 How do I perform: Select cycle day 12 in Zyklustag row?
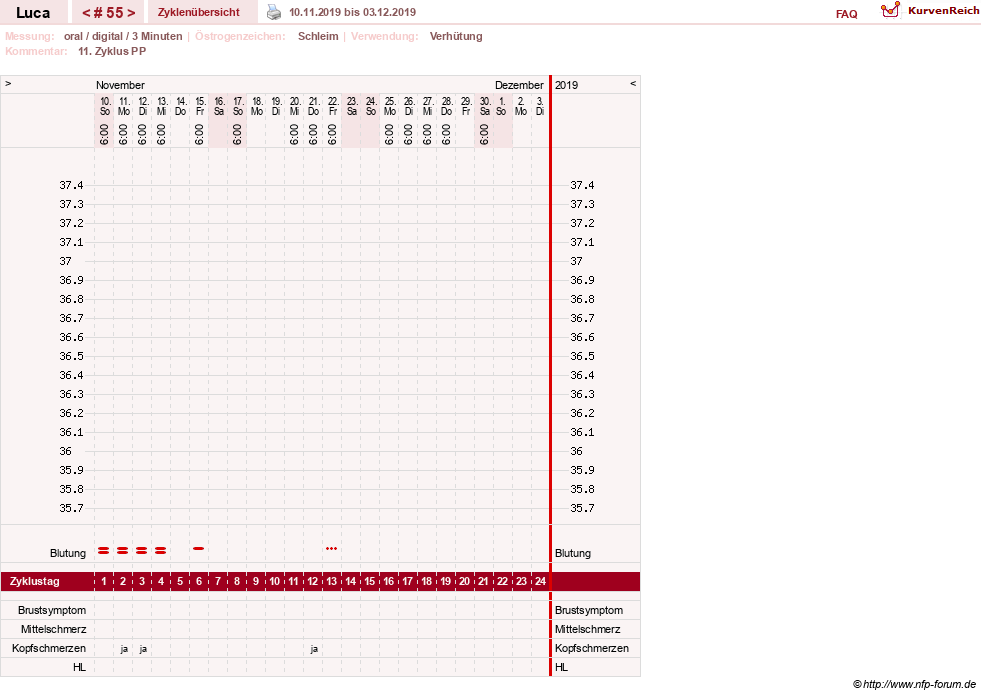coord(313,581)
